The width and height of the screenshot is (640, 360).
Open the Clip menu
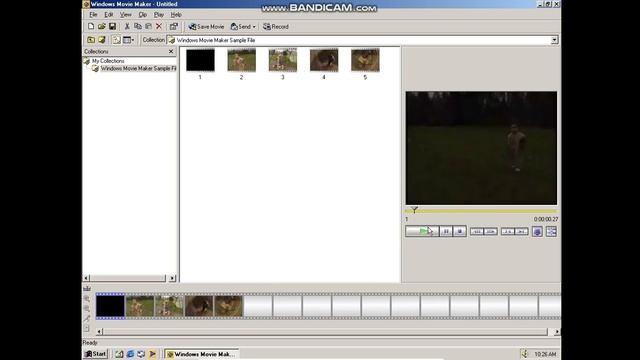pyautogui.click(x=142, y=15)
